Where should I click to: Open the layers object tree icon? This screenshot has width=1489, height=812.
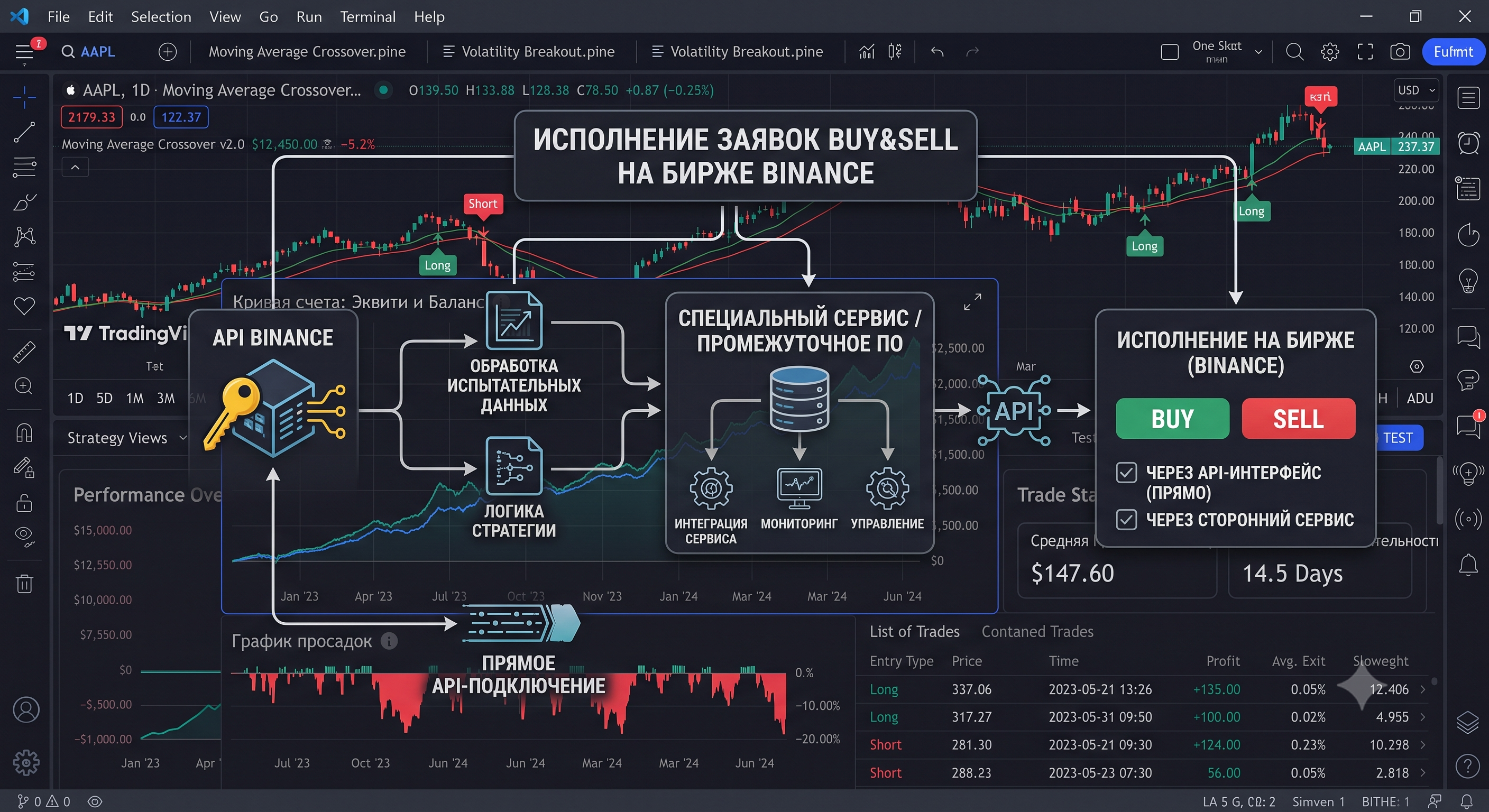pyautogui.click(x=1468, y=723)
